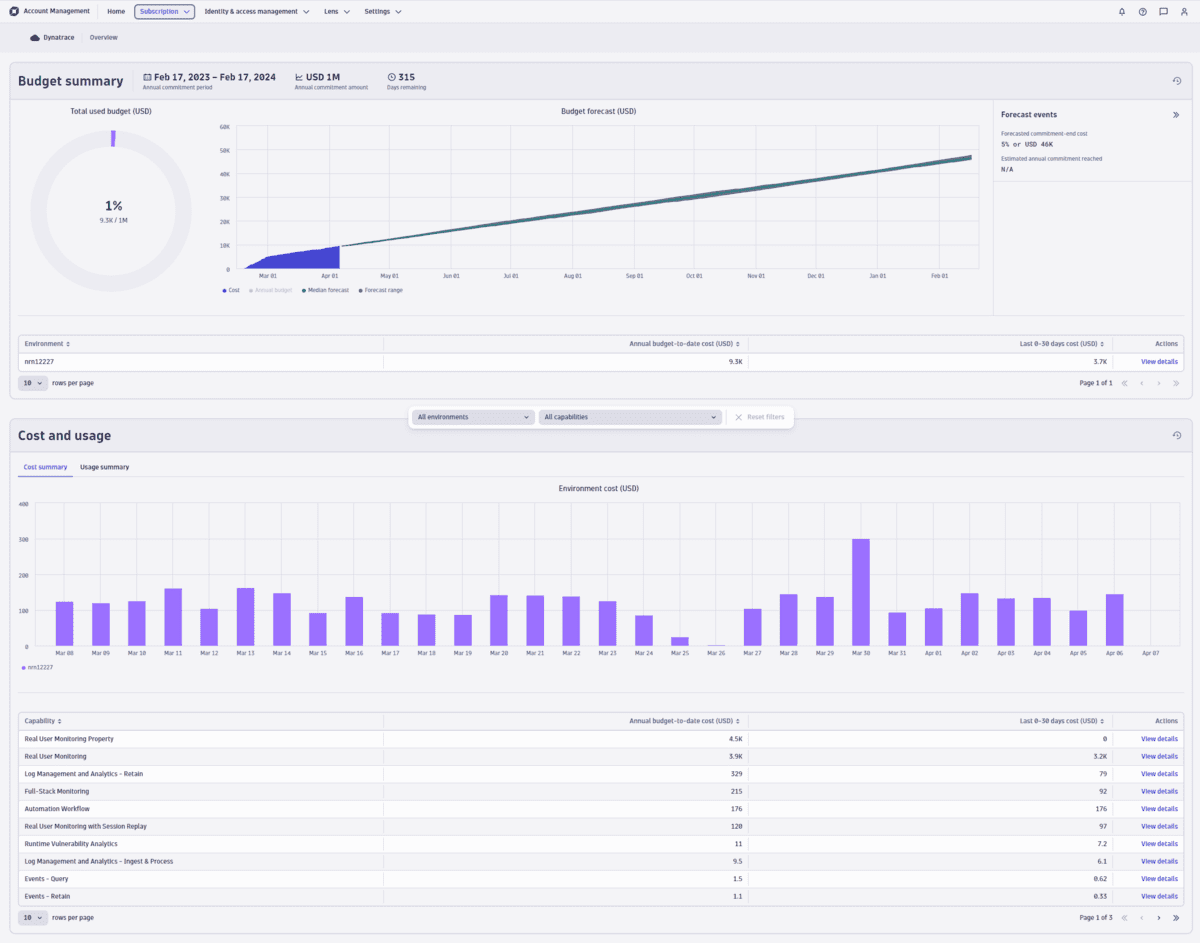Refresh the Cost and usage panel
The height and width of the screenshot is (943, 1200).
tap(1177, 435)
